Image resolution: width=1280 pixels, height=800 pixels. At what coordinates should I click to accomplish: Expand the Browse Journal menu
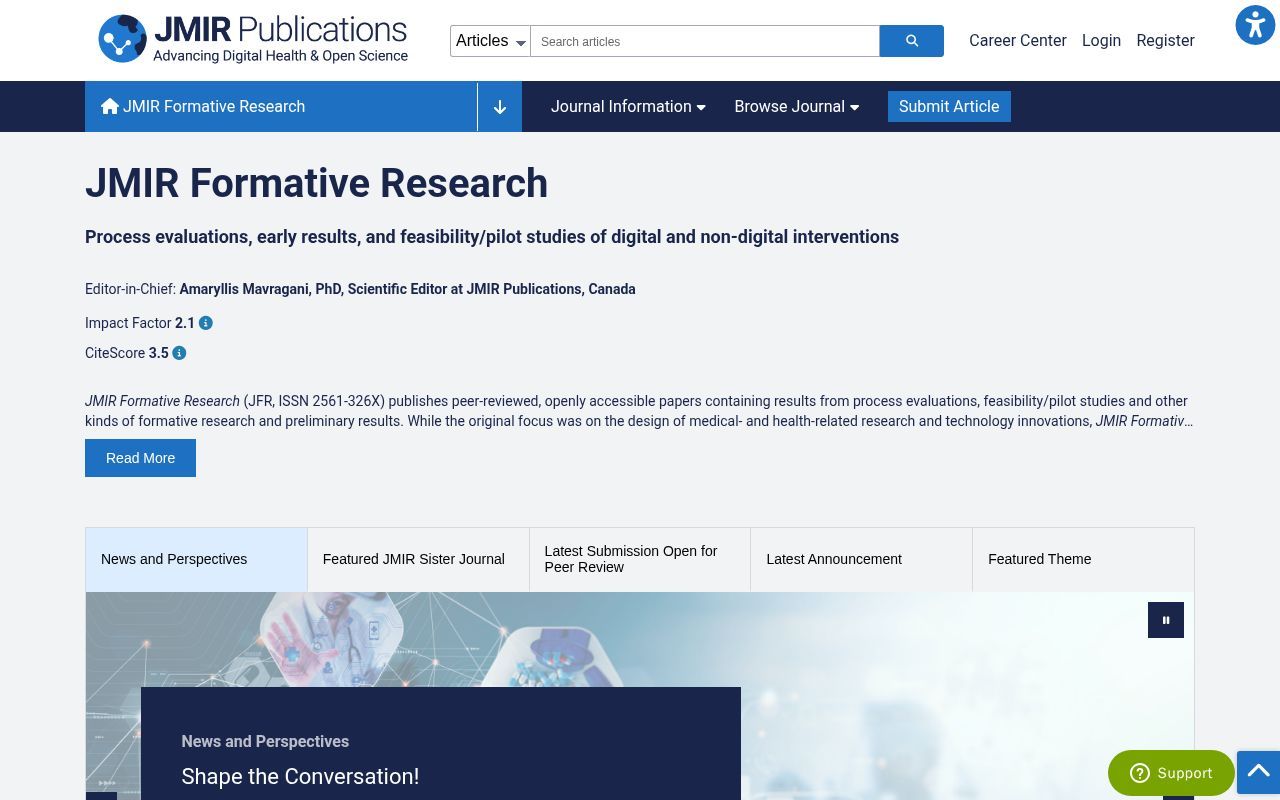797,107
